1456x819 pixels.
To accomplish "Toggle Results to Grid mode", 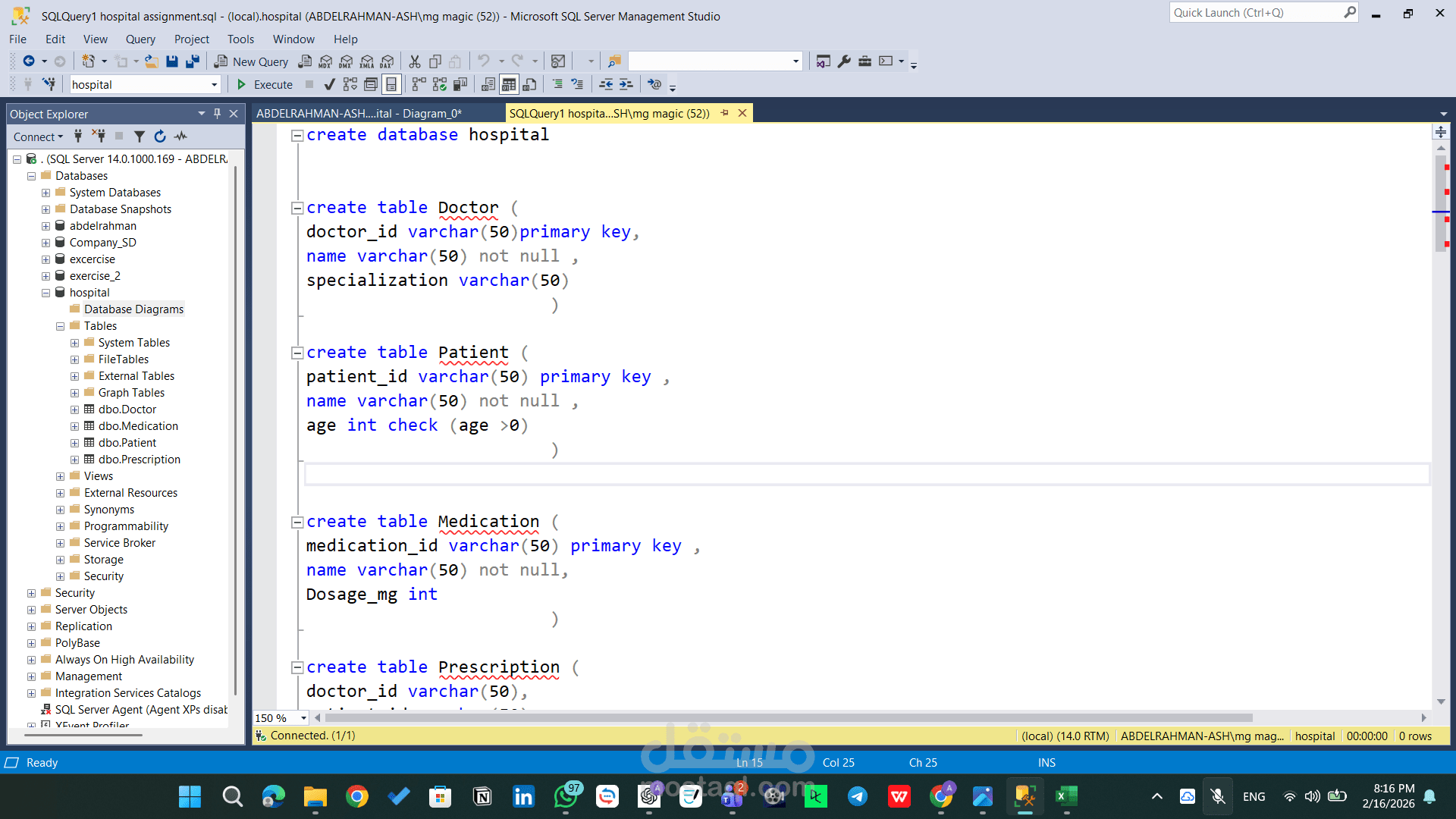I will (509, 84).
